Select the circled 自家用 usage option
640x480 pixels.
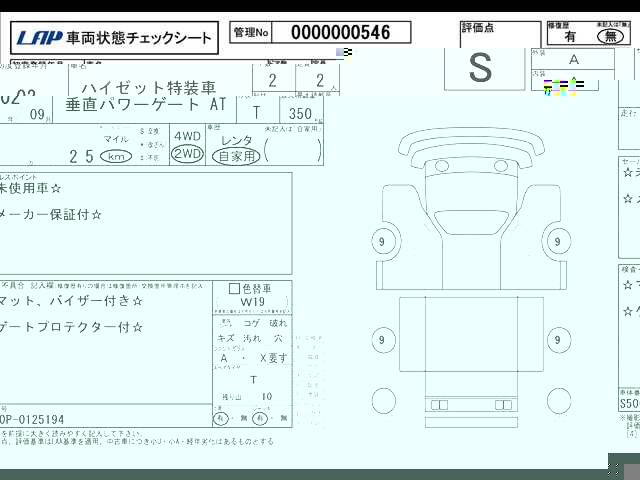[237, 156]
